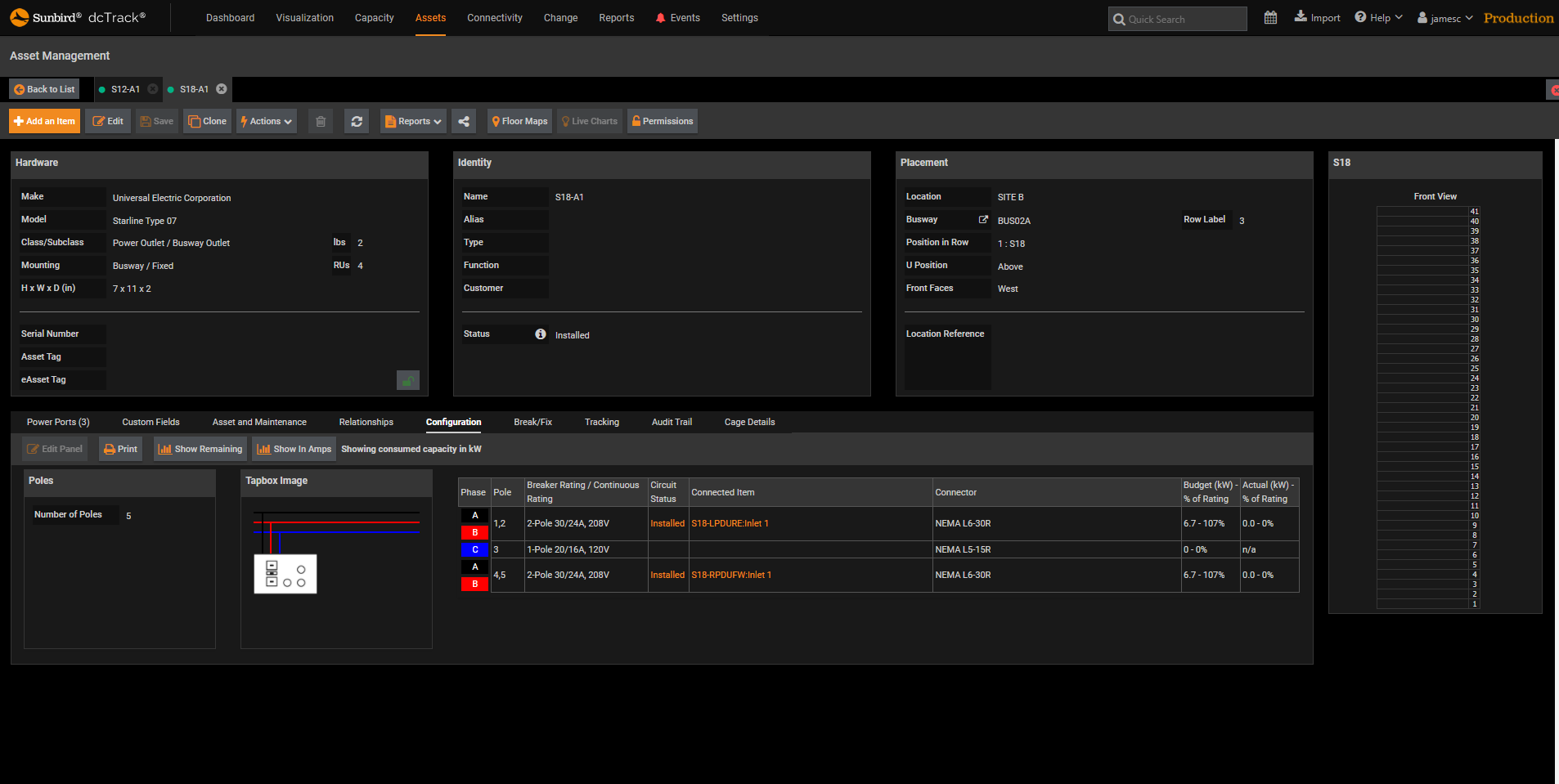Image resolution: width=1559 pixels, height=784 pixels.
Task: Click the blue phase C swatch
Action: click(x=474, y=549)
